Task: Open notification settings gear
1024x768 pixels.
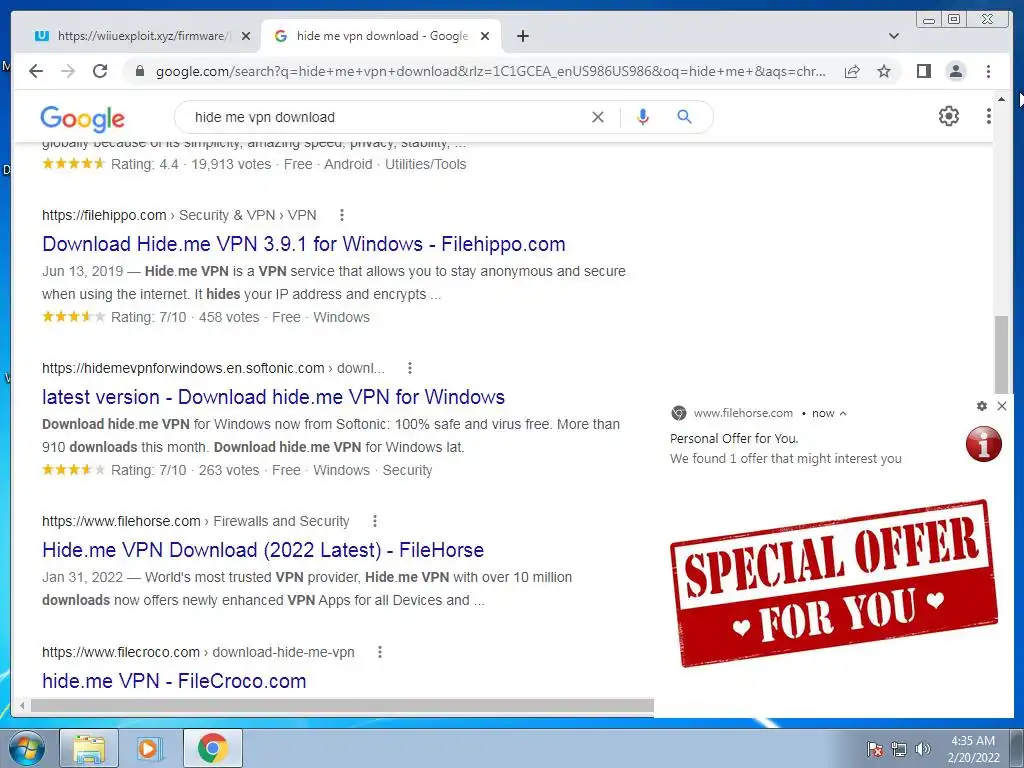Action: tap(982, 406)
